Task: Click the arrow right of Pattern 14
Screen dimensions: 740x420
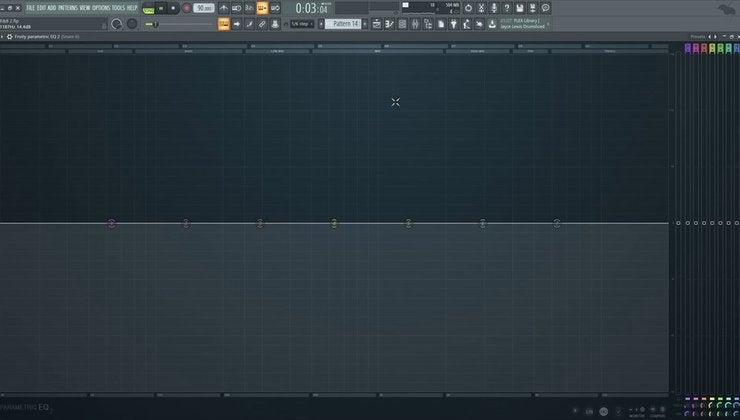Action: pyautogui.click(x=365, y=24)
